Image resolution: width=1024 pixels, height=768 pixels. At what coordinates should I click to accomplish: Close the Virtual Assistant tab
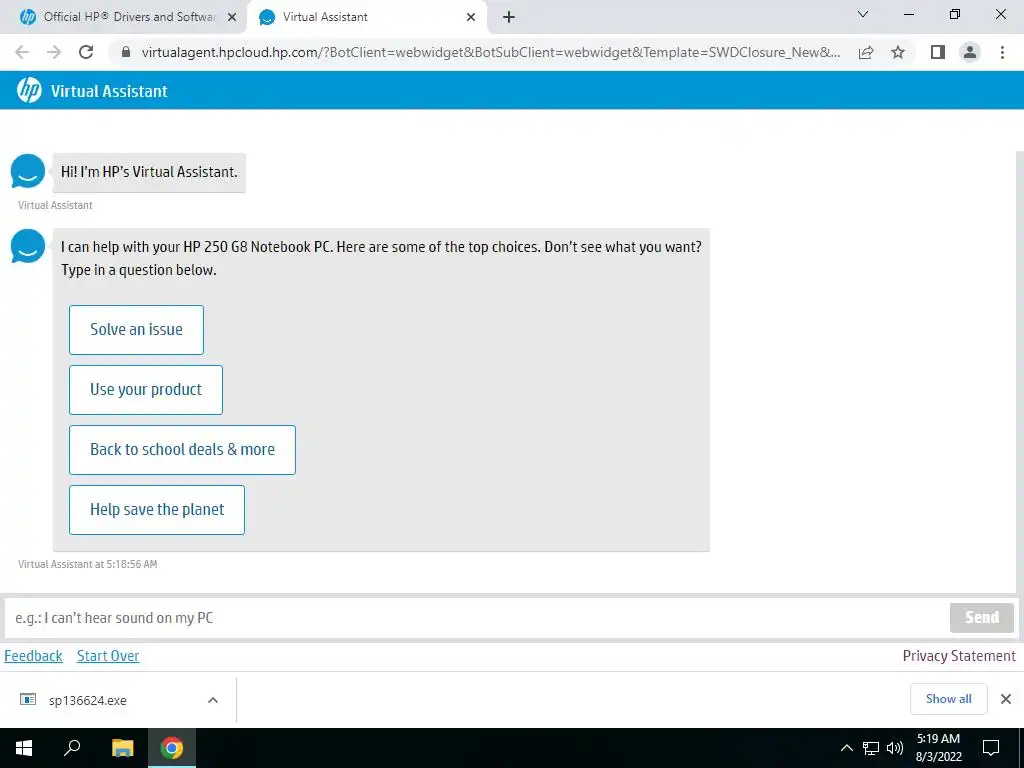click(x=471, y=18)
